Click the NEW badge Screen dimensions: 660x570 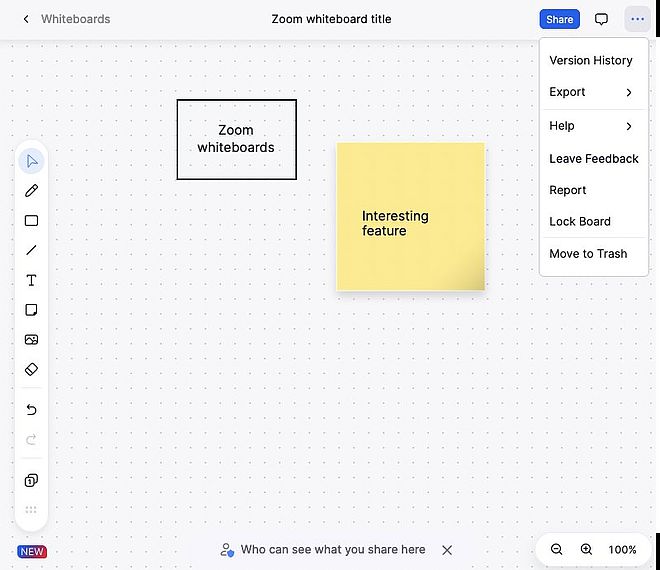pyautogui.click(x=32, y=551)
